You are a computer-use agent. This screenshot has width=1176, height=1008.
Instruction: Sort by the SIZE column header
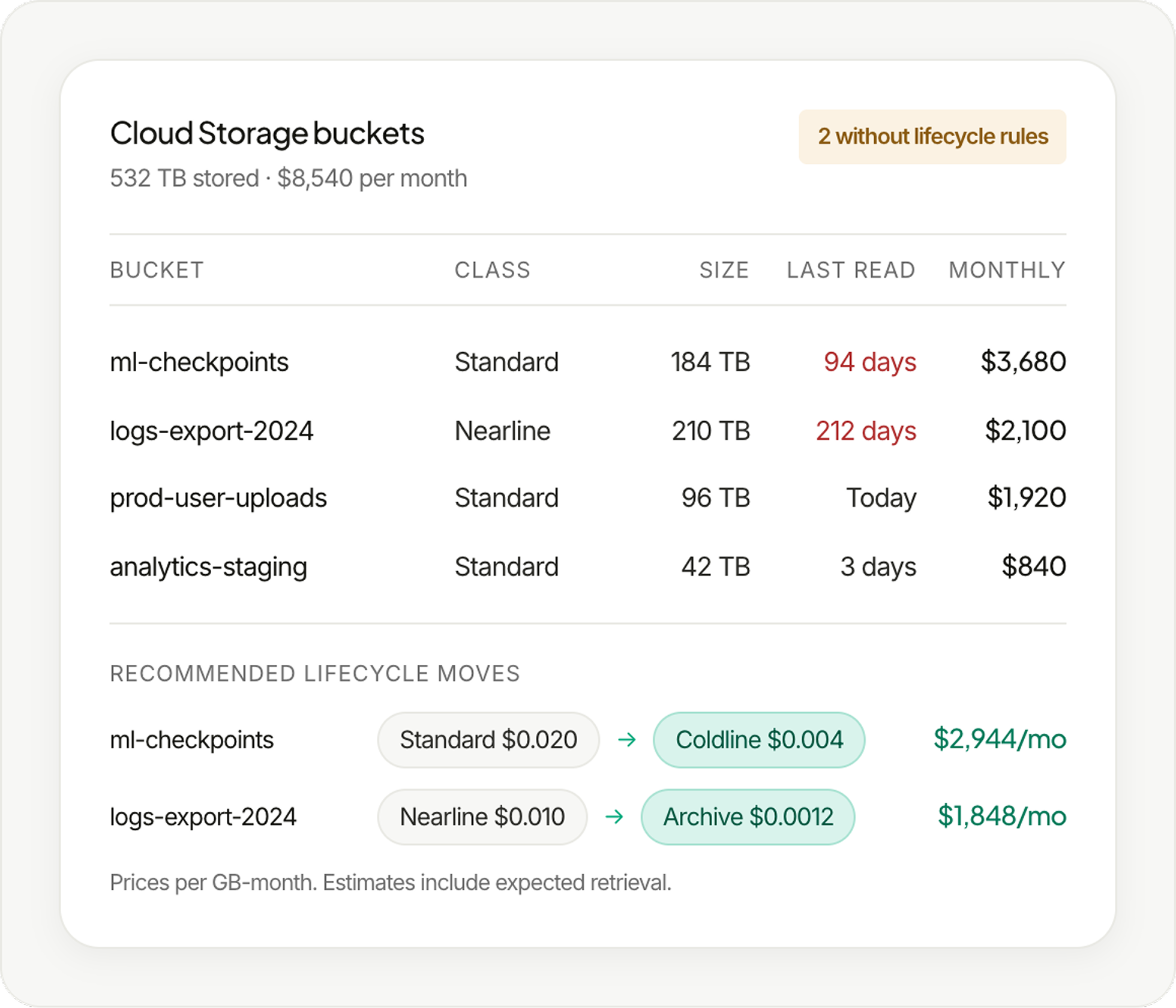coord(724,270)
